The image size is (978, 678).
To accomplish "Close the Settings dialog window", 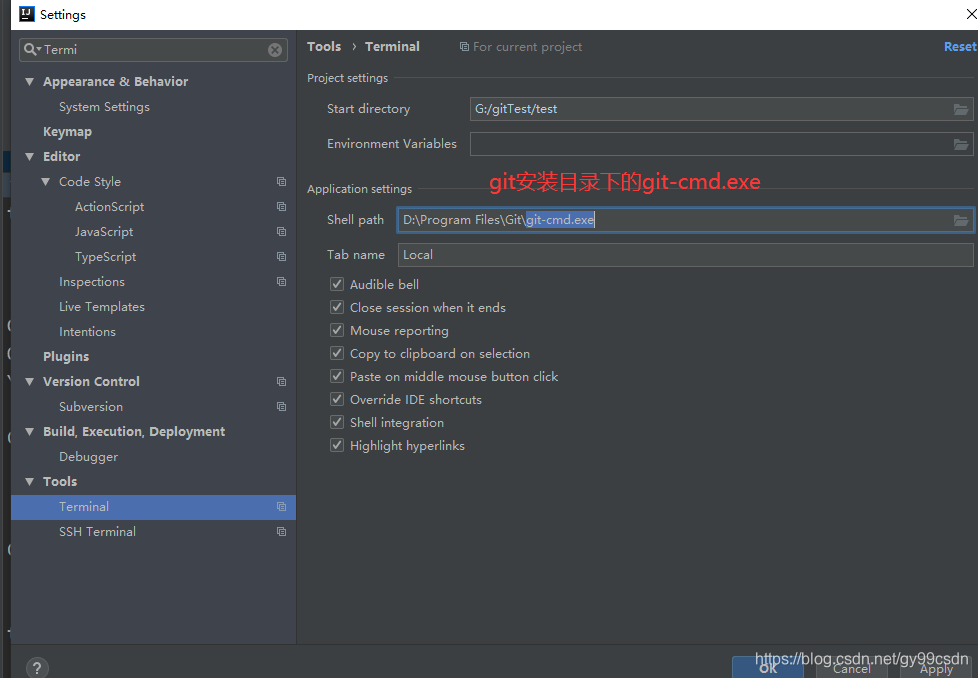I will [971, 14].
